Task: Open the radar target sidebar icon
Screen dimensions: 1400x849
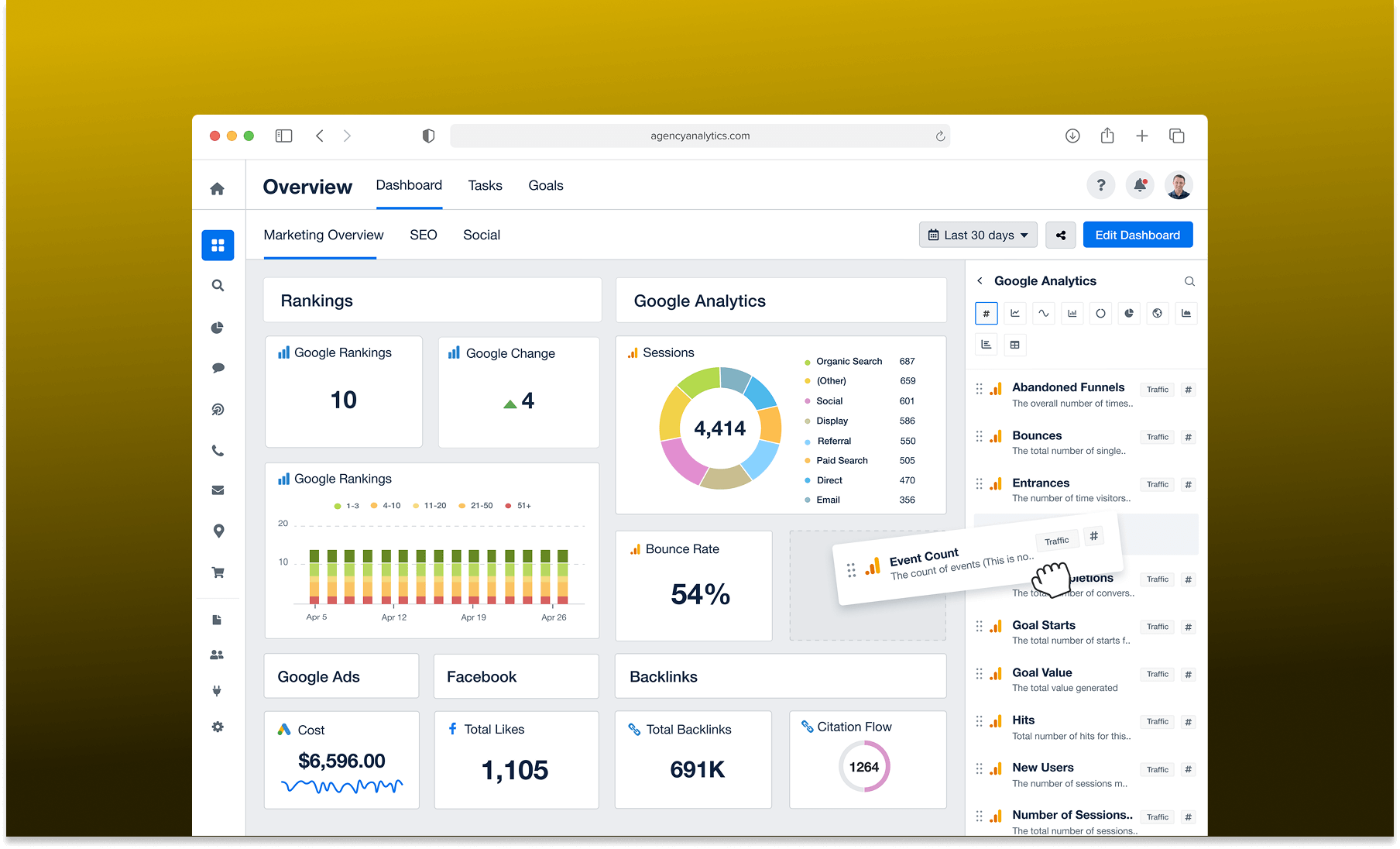Action: [x=218, y=409]
